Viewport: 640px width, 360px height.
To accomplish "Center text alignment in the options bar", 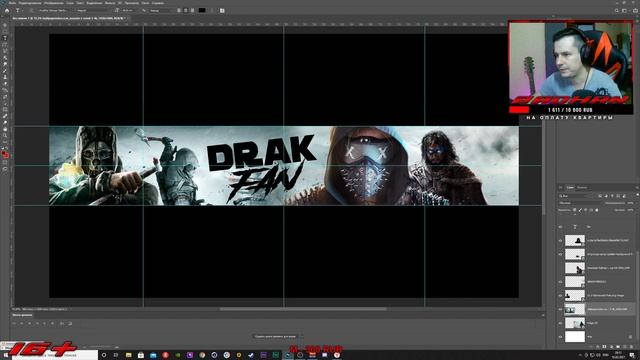I will (186, 10).
